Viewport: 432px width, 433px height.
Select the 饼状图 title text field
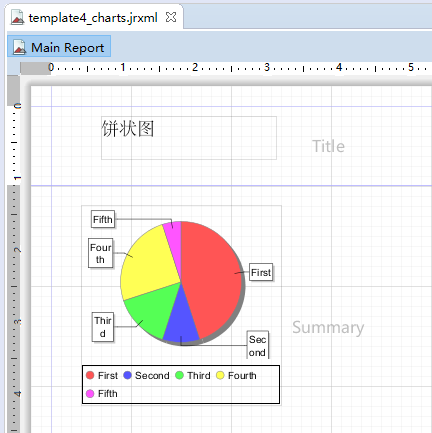(189, 138)
